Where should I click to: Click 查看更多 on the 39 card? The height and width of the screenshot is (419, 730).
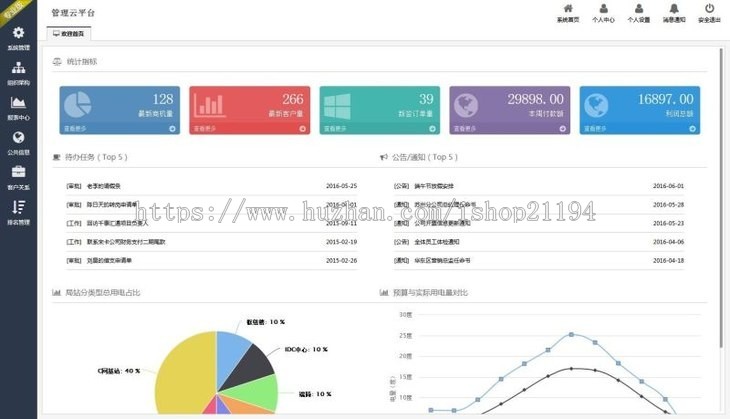pos(335,128)
